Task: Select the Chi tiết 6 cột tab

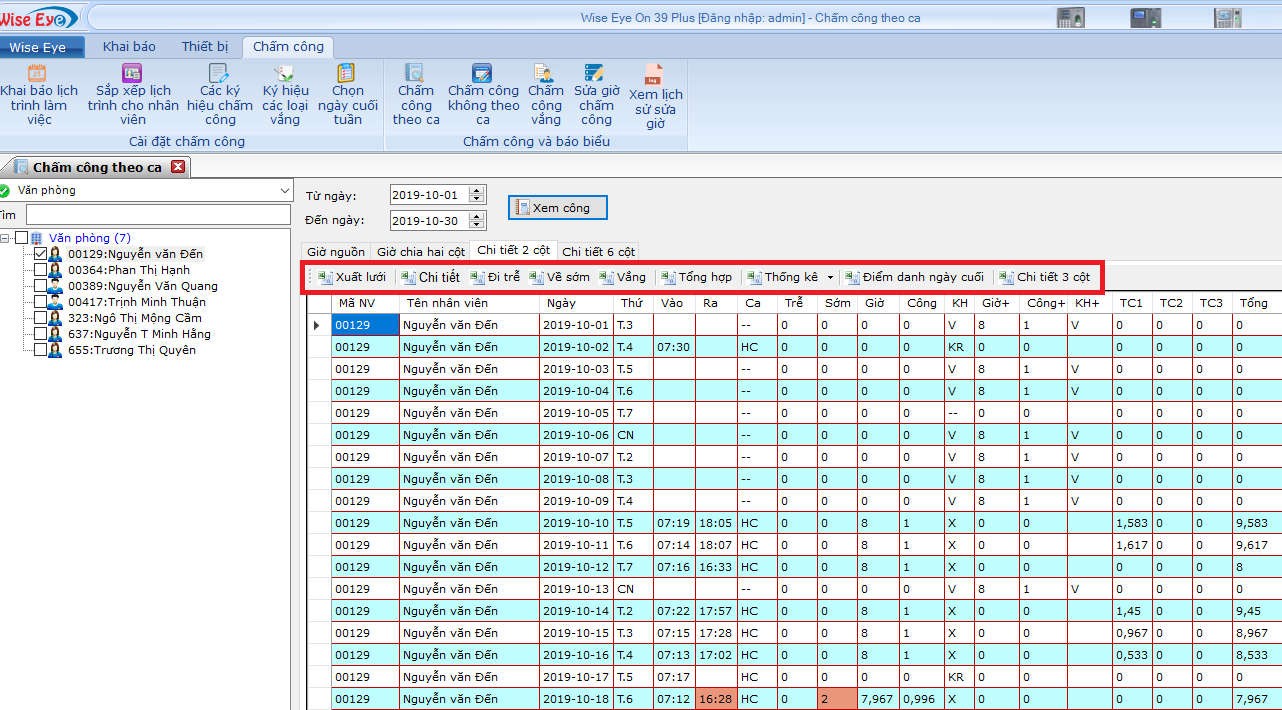Action: (x=598, y=251)
